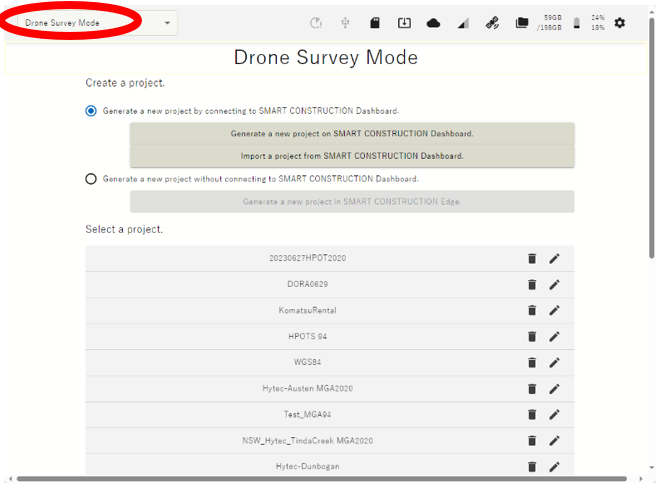662x488 pixels.
Task: Edit project DORA0629 with pencil icon
Action: (554, 285)
